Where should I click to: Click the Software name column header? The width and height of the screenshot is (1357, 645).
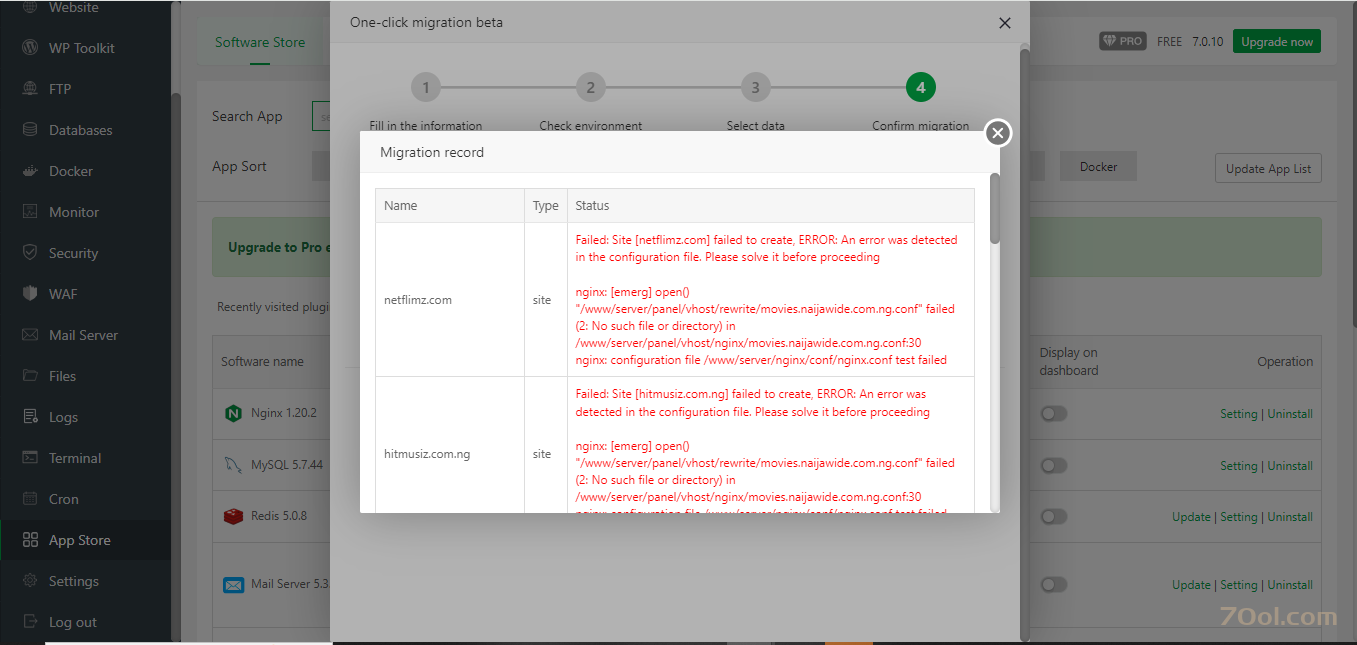pyautogui.click(x=262, y=362)
